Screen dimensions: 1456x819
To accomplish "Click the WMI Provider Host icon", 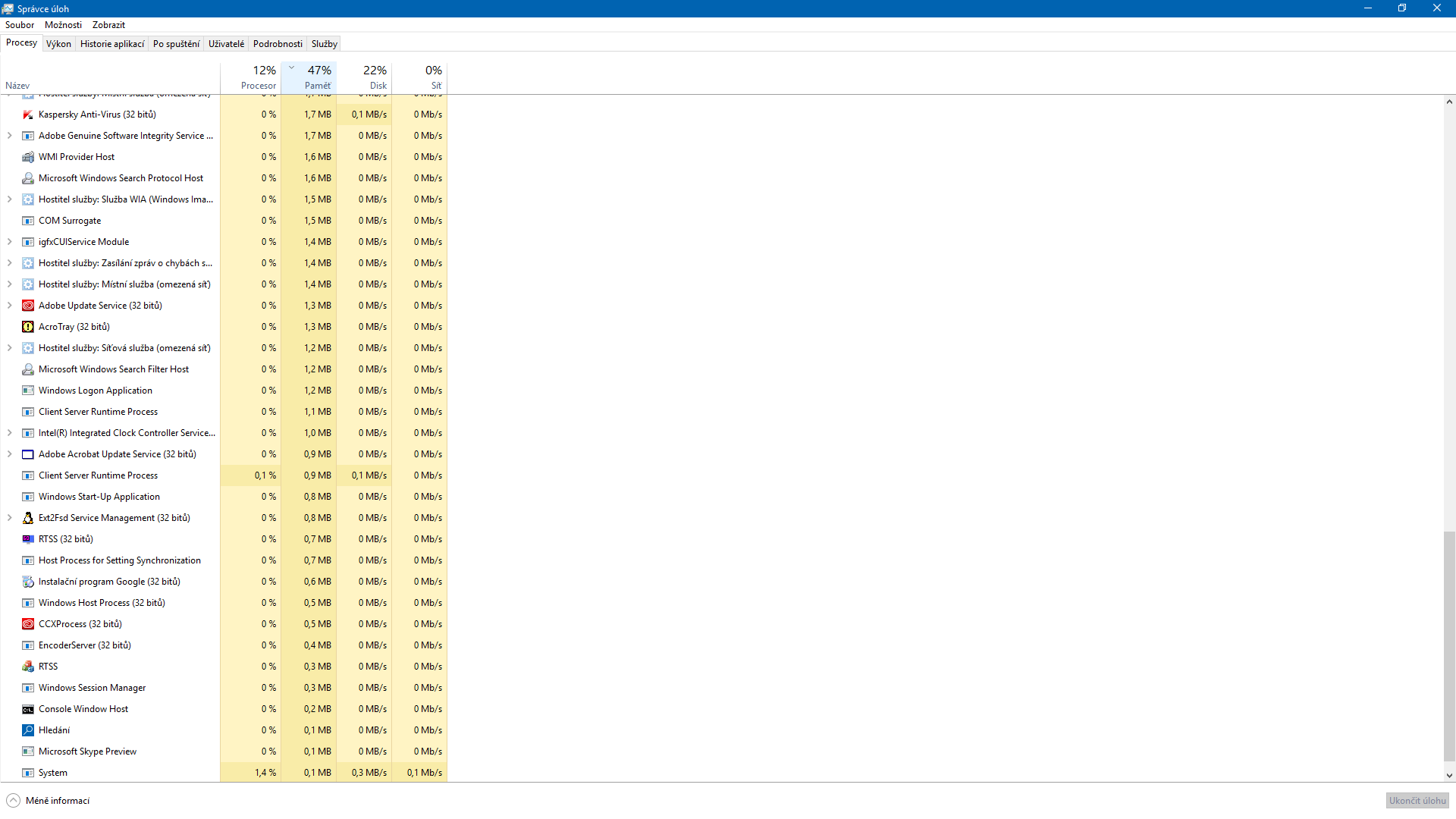I will coord(28,157).
